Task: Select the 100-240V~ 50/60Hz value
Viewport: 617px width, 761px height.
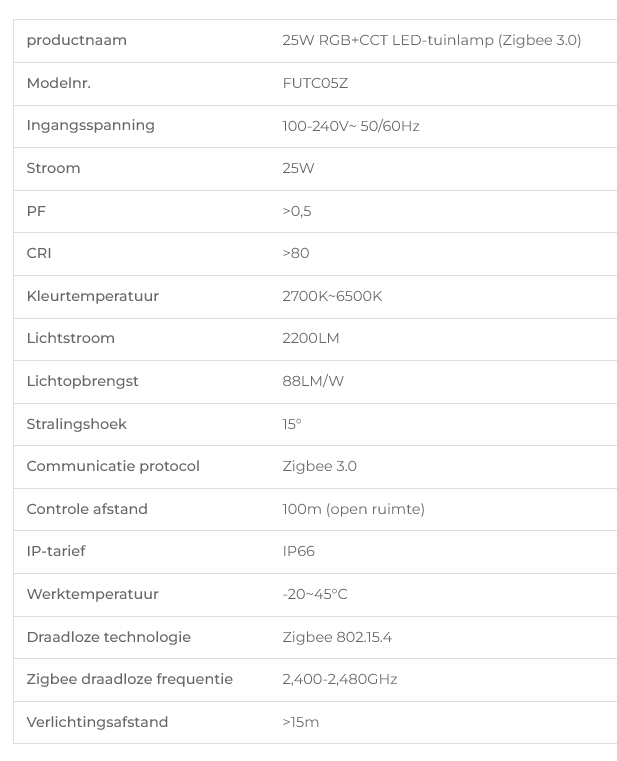Action: (x=351, y=126)
